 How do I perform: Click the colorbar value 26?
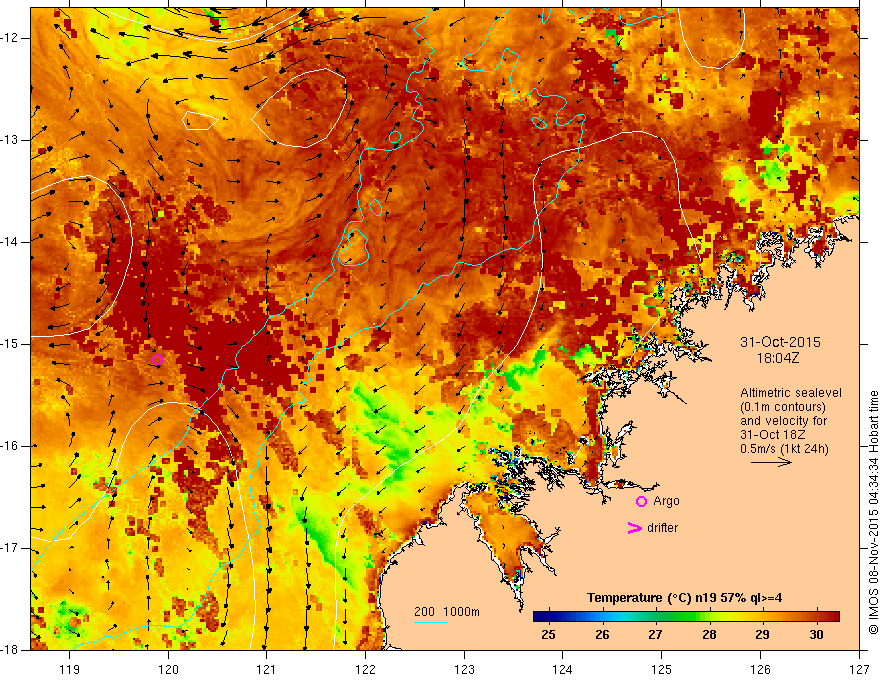tap(602, 635)
